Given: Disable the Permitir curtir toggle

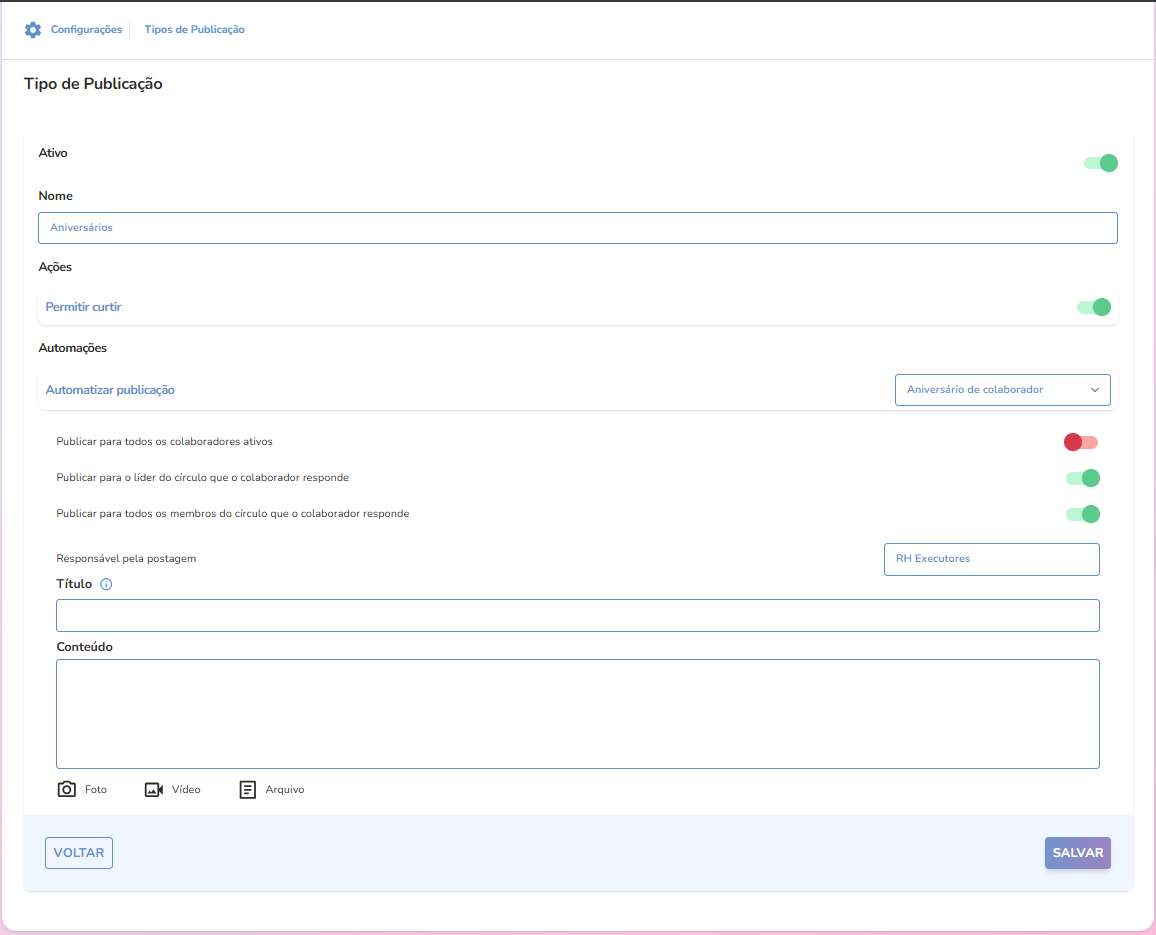Looking at the screenshot, I should coord(1093,307).
